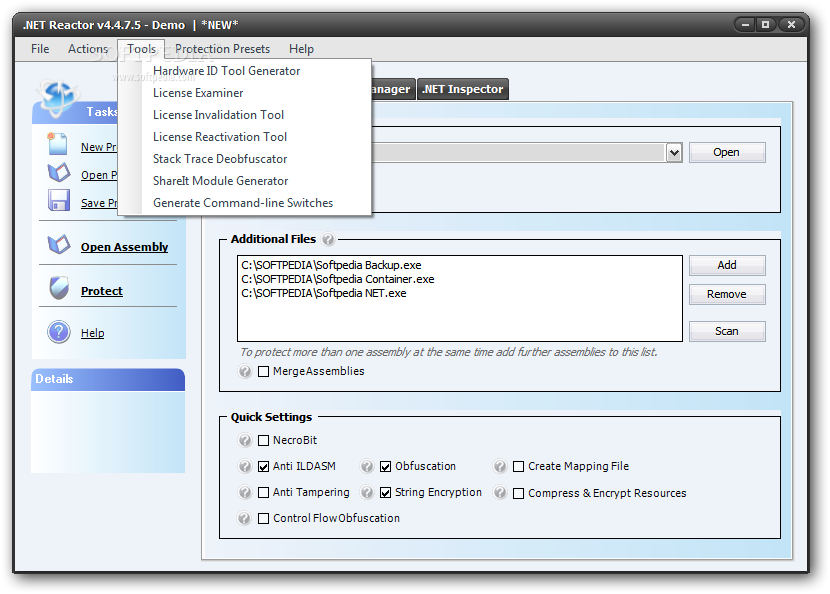Enable the Create Mapping File checkbox
Image resolution: width=830 pixels, height=594 pixels.
[x=519, y=466]
